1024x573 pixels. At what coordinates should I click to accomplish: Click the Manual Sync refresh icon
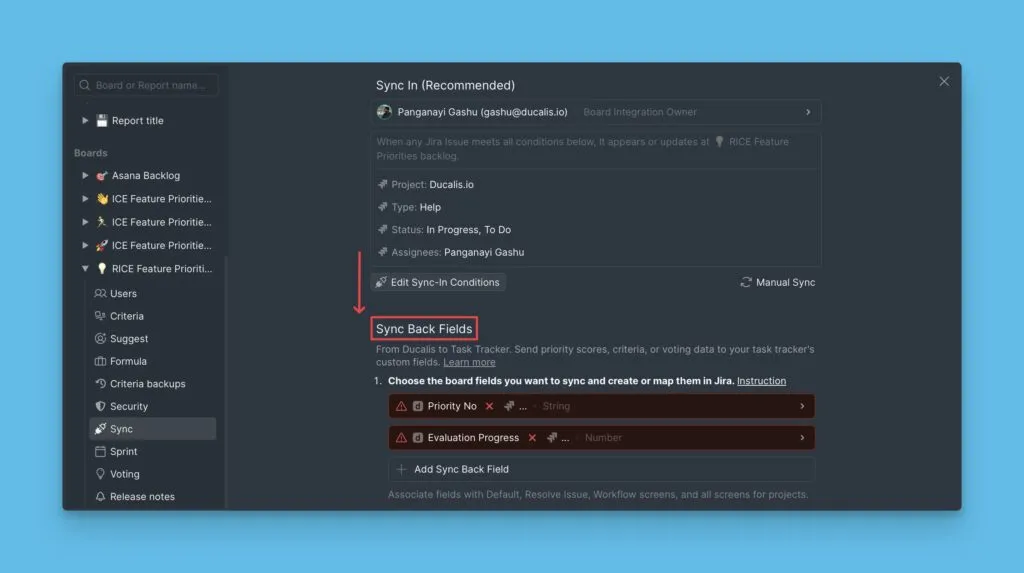(x=746, y=283)
